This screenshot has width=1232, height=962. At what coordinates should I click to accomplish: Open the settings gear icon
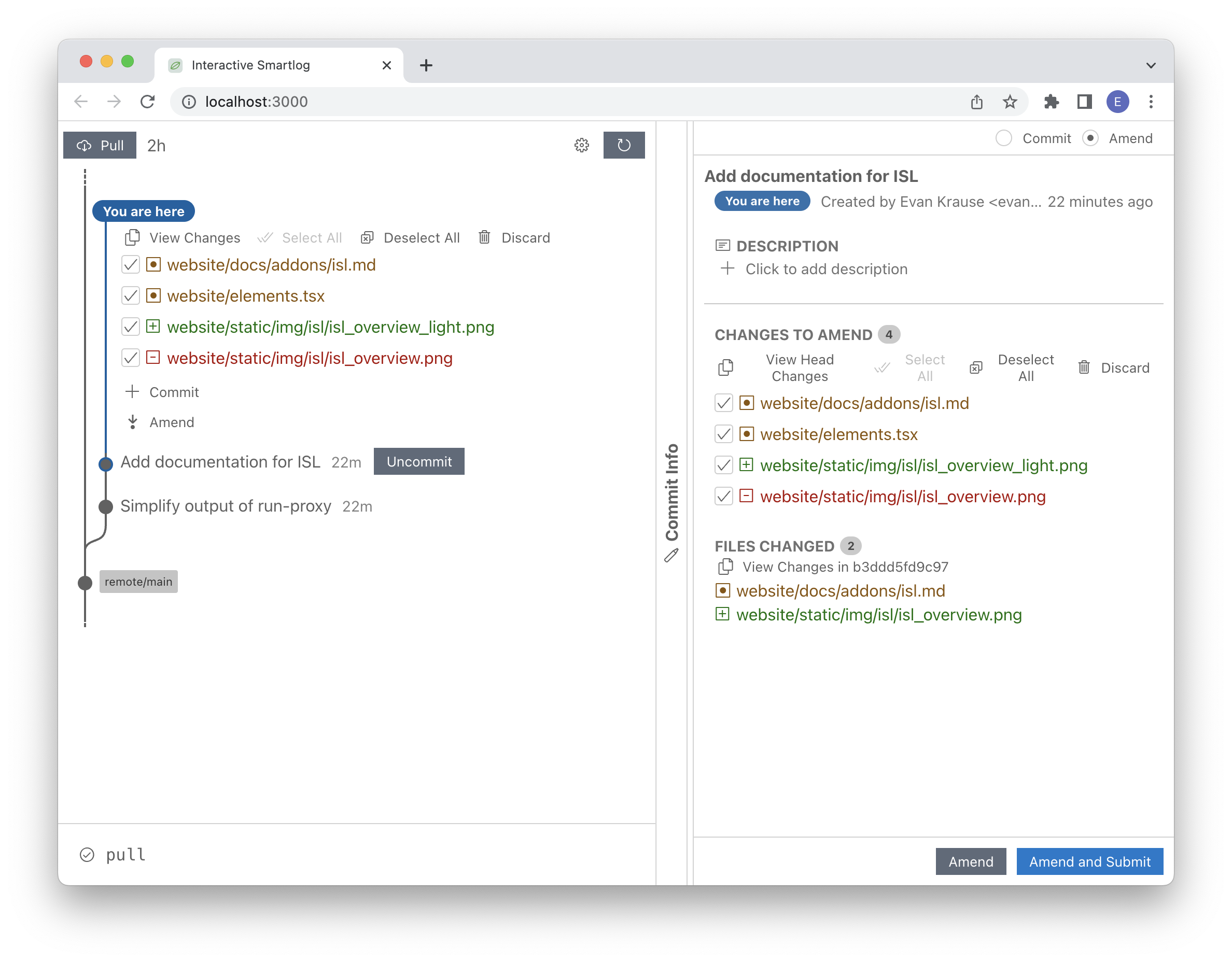(x=582, y=146)
